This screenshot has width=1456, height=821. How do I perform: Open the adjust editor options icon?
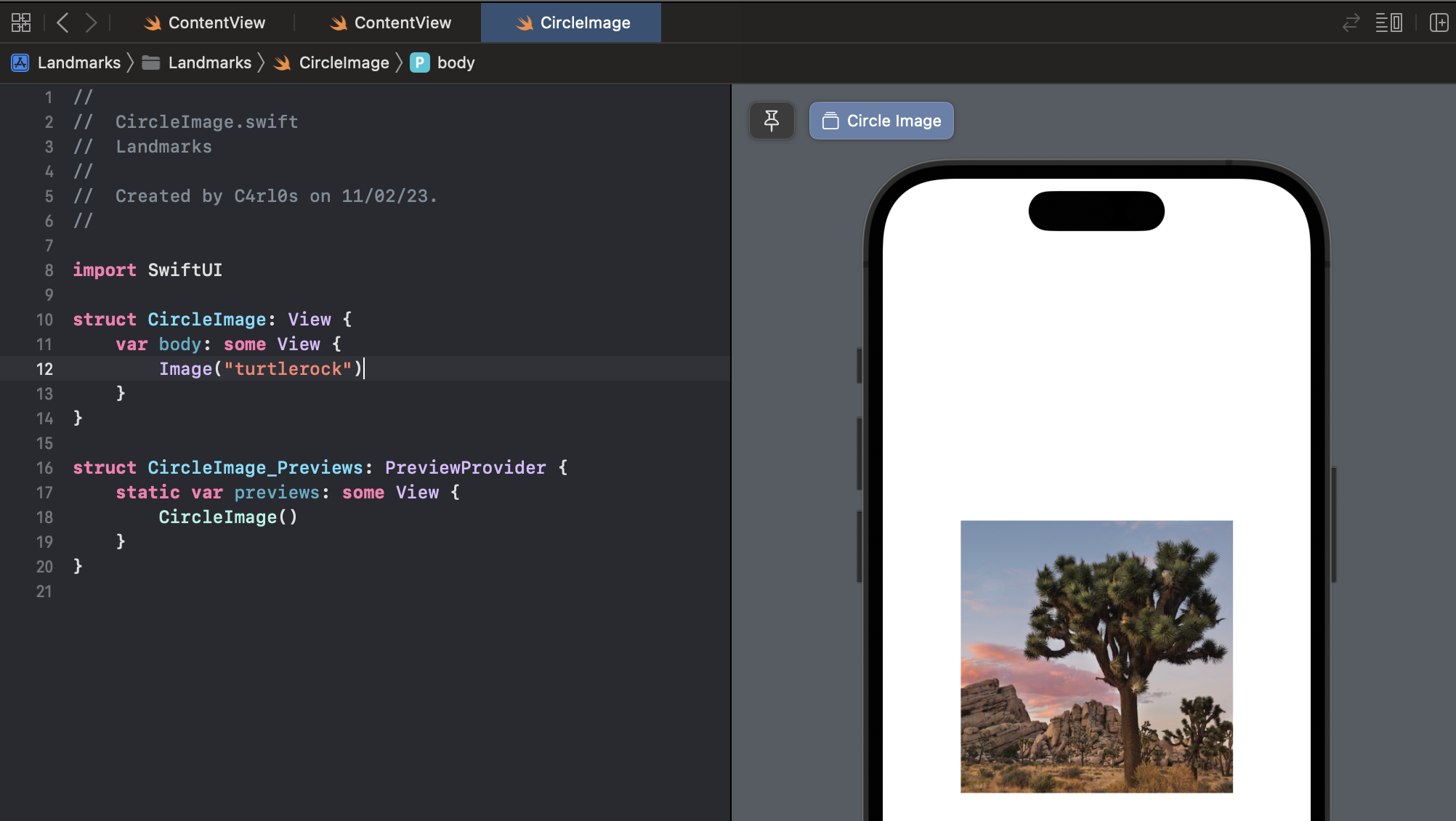(x=1388, y=23)
